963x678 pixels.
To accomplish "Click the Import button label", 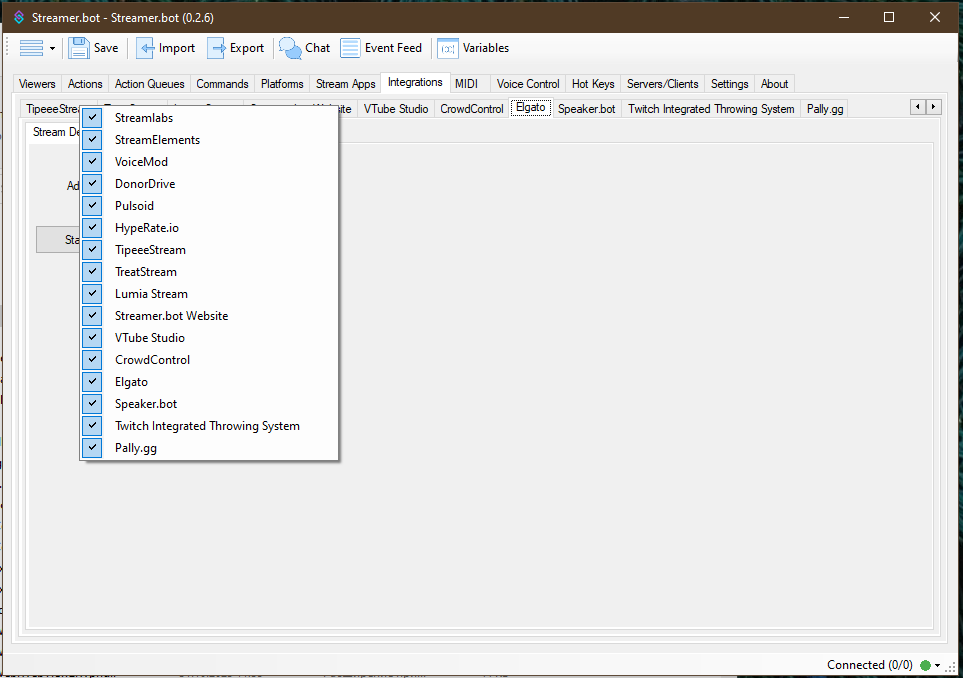I will [x=177, y=48].
